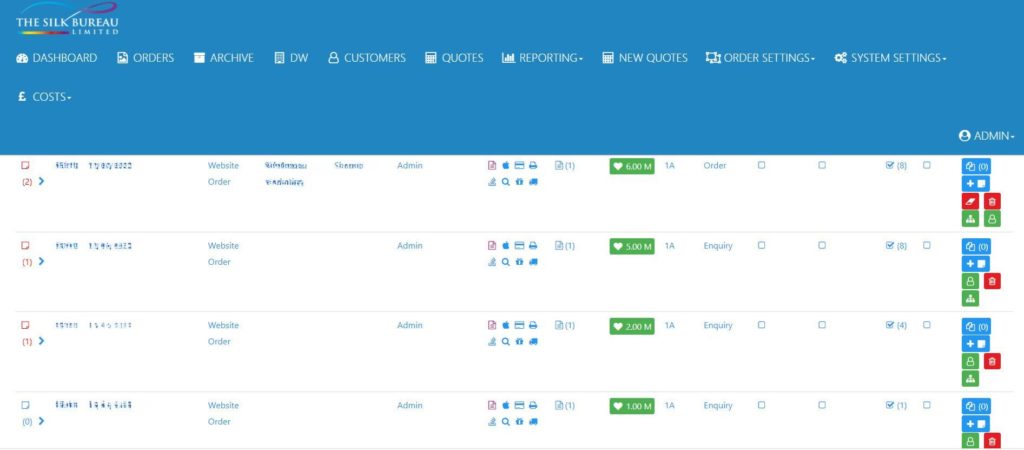The width and height of the screenshot is (1024, 450).
Task: Tick checkbox directly right of Order status
Action: pos(761,165)
